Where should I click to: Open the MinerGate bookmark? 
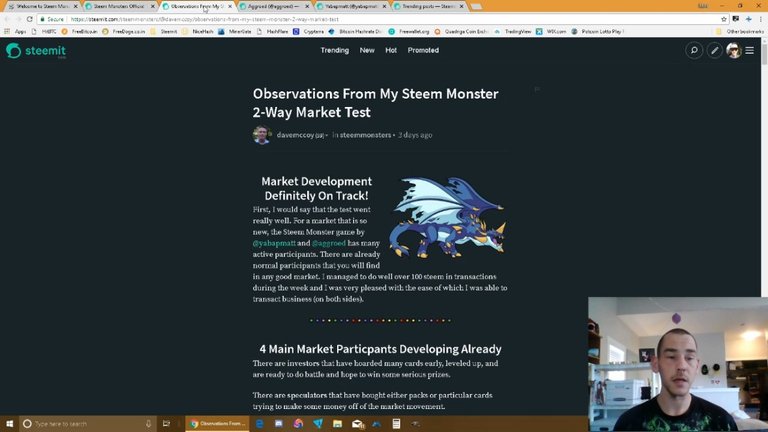[235, 31]
